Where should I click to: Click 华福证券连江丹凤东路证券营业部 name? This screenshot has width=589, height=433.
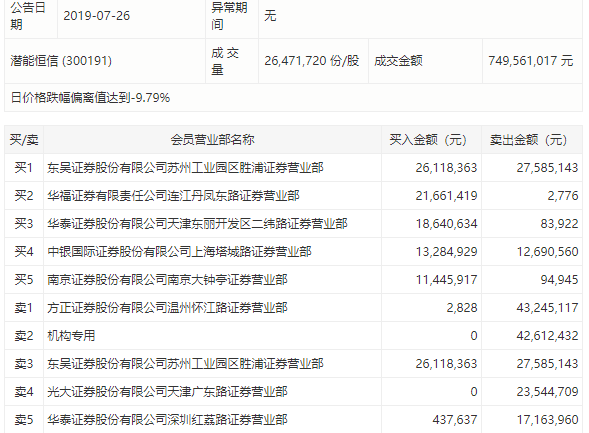point(173,196)
